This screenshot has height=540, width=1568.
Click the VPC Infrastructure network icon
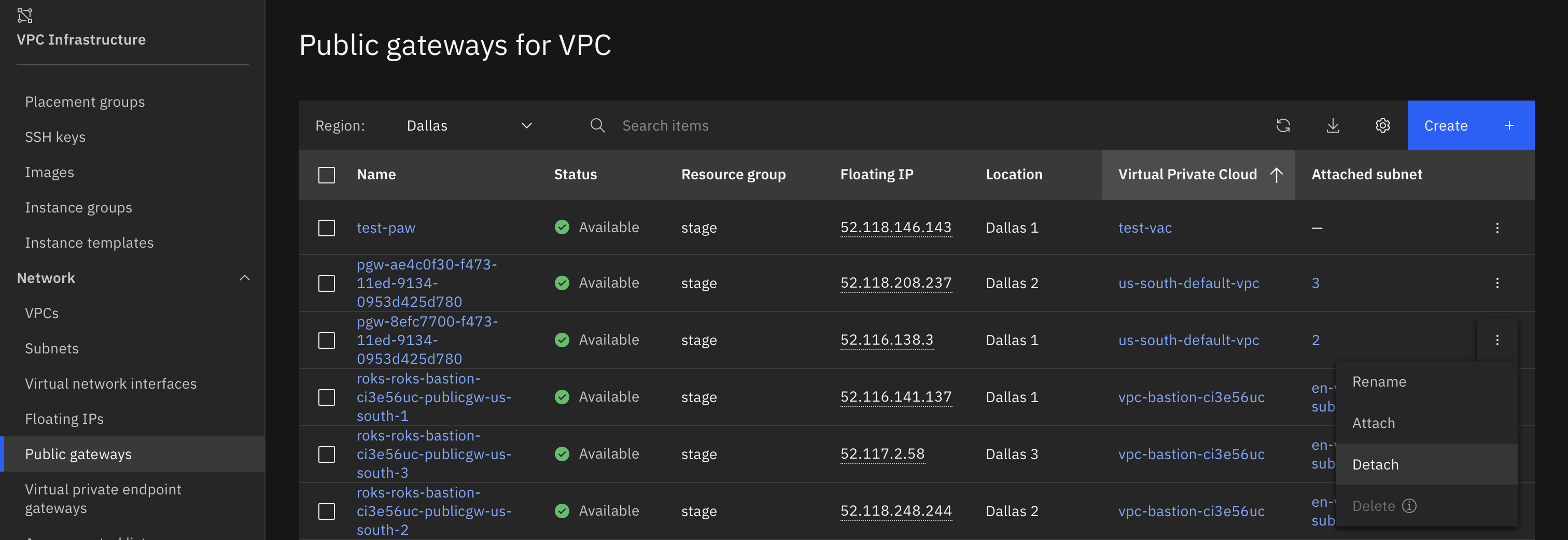pyautogui.click(x=24, y=15)
